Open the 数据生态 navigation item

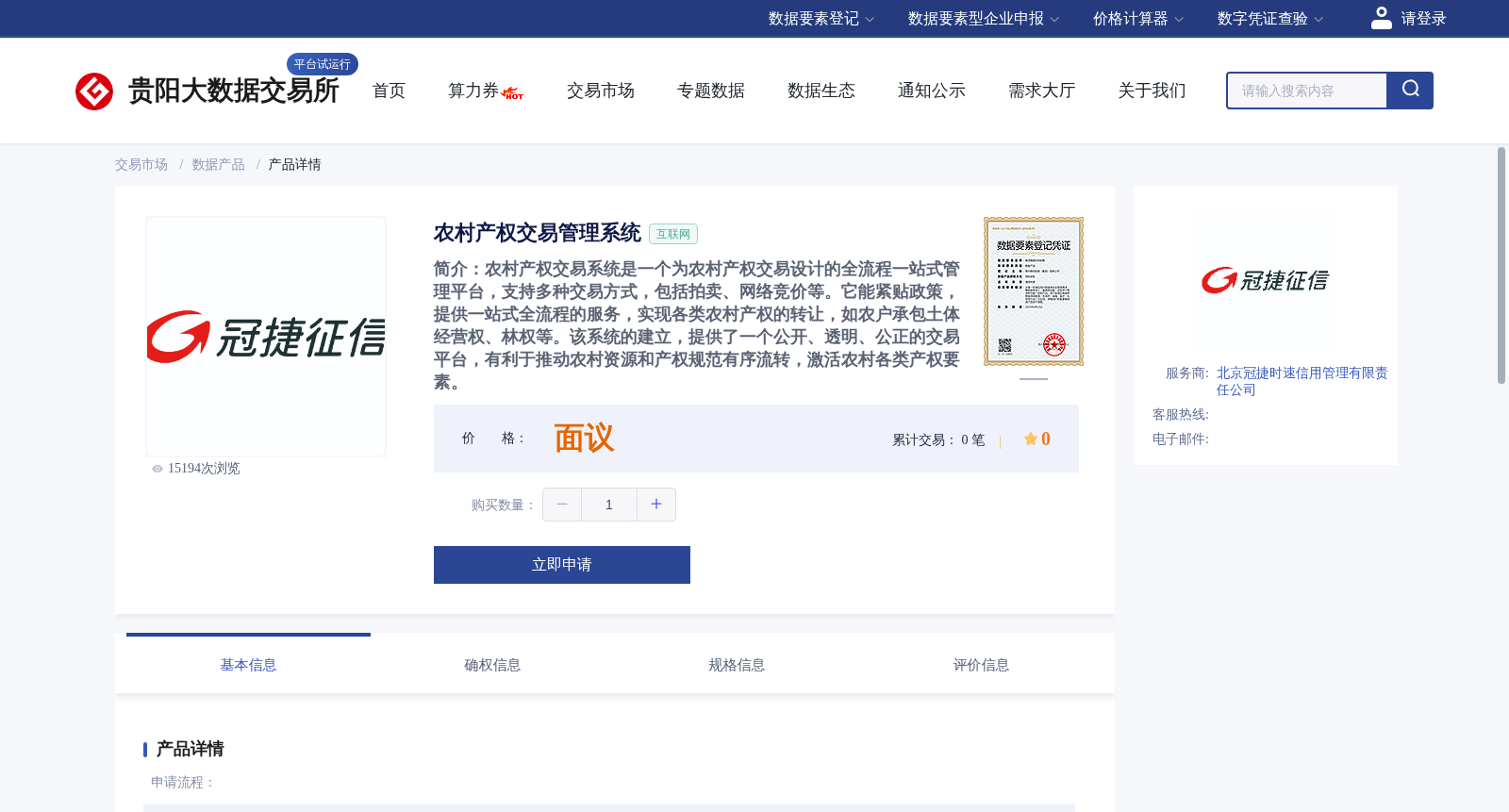click(821, 91)
